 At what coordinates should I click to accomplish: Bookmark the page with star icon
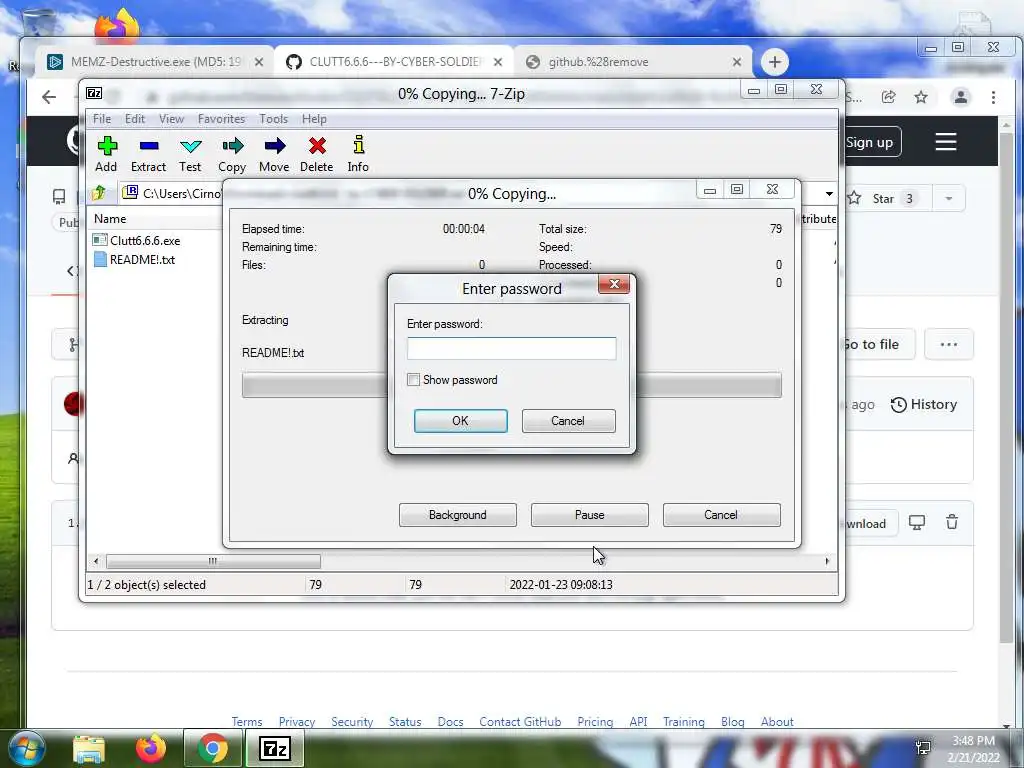921,97
